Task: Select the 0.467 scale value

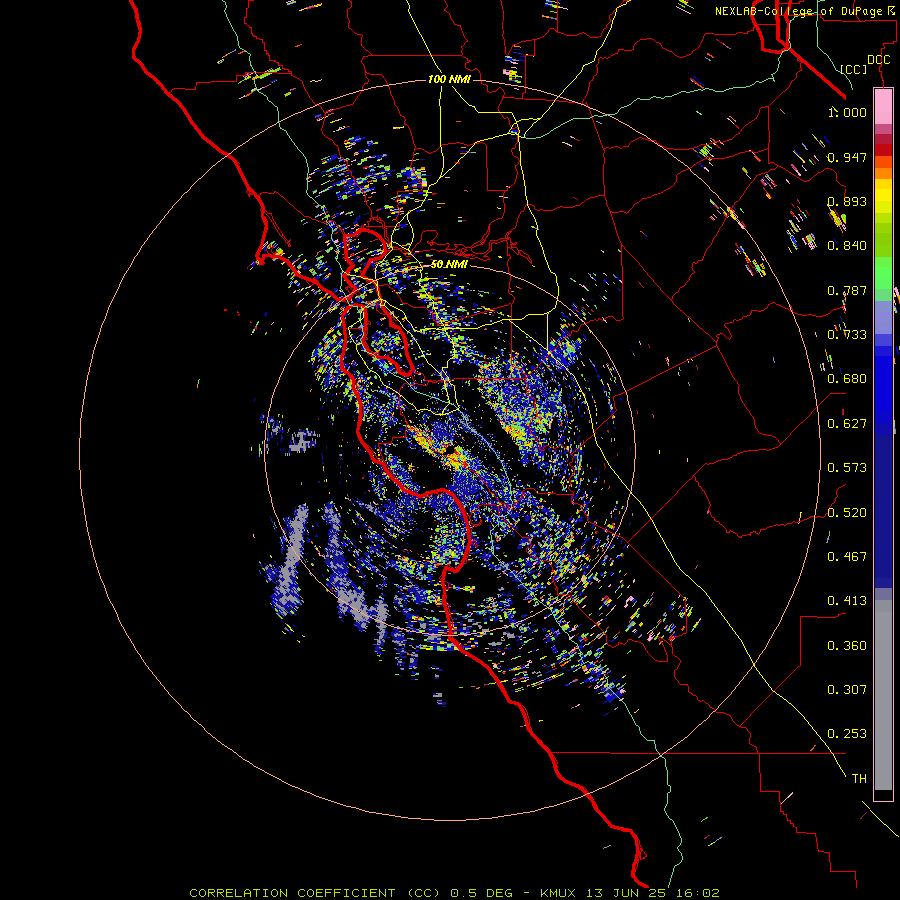Action: 847,557
